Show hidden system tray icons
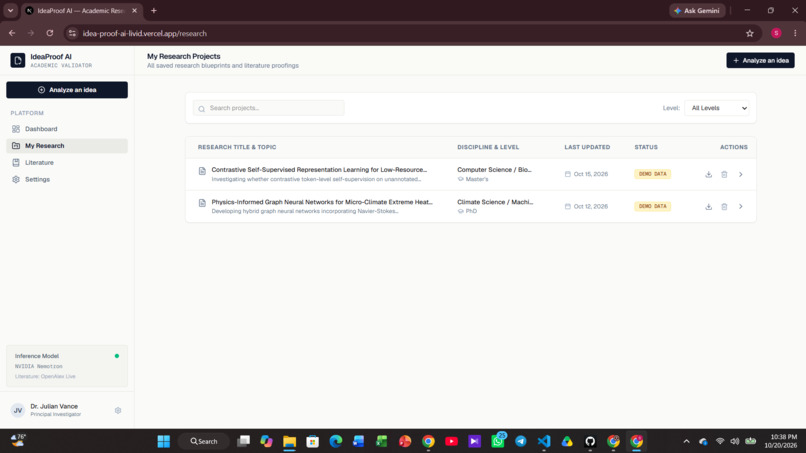The image size is (806, 453). [x=686, y=441]
